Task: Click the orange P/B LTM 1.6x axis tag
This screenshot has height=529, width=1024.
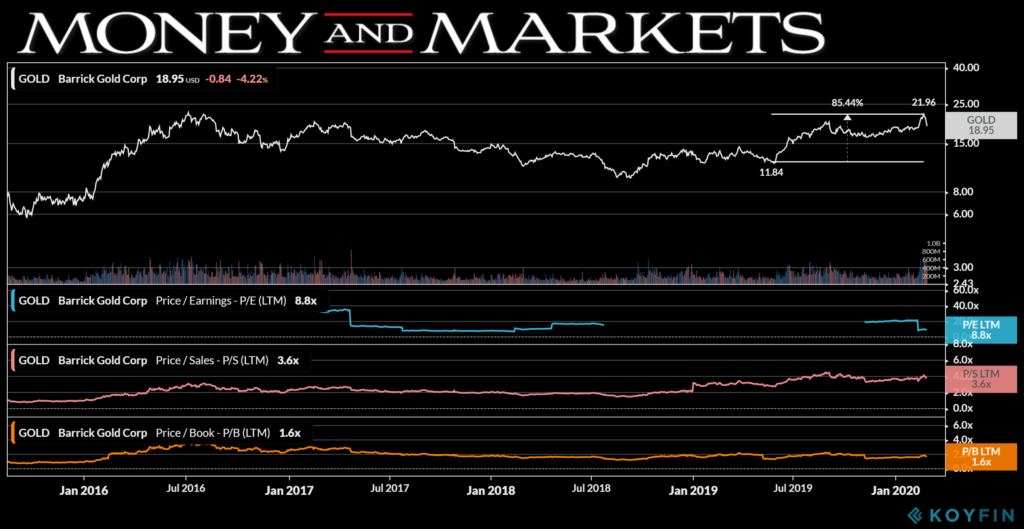Action: point(981,457)
